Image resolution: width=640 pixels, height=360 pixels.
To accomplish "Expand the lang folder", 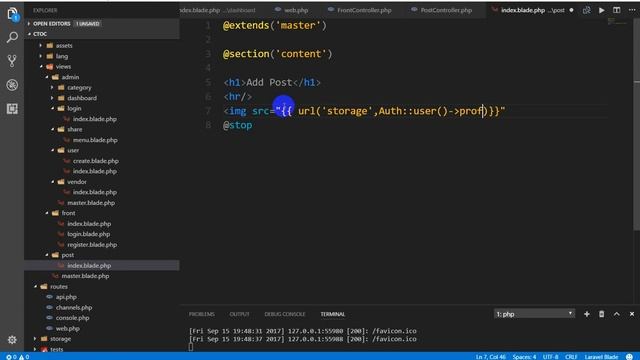I will (62, 56).
